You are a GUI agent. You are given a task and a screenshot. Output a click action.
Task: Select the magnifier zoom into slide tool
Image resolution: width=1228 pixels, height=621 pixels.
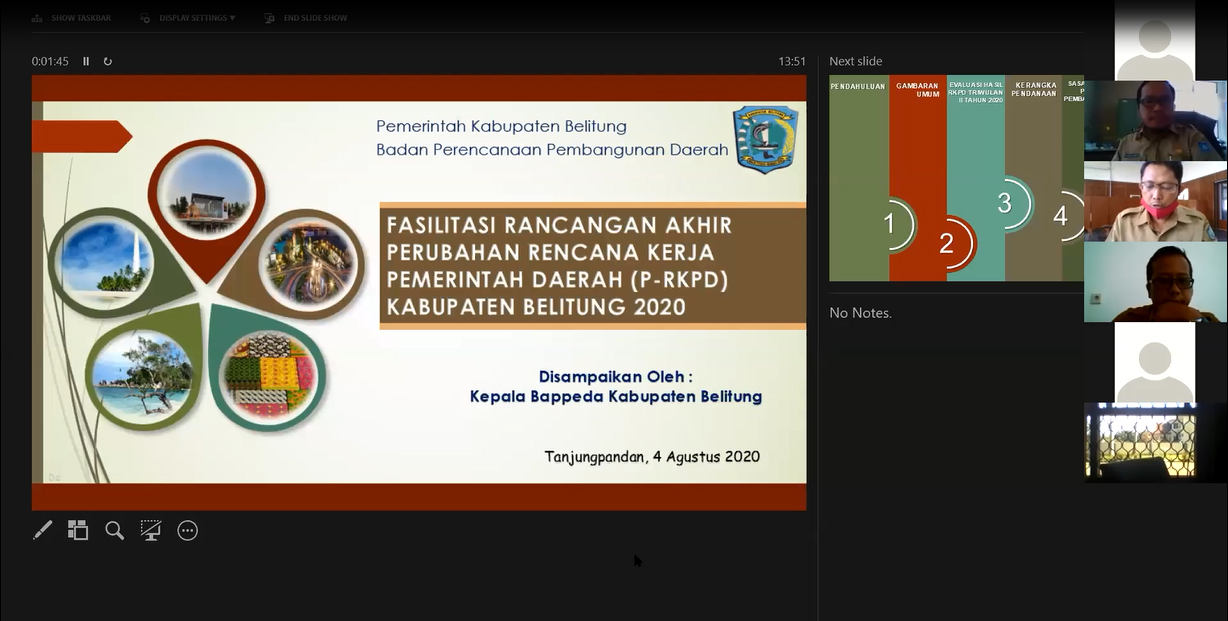pyautogui.click(x=115, y=530)
